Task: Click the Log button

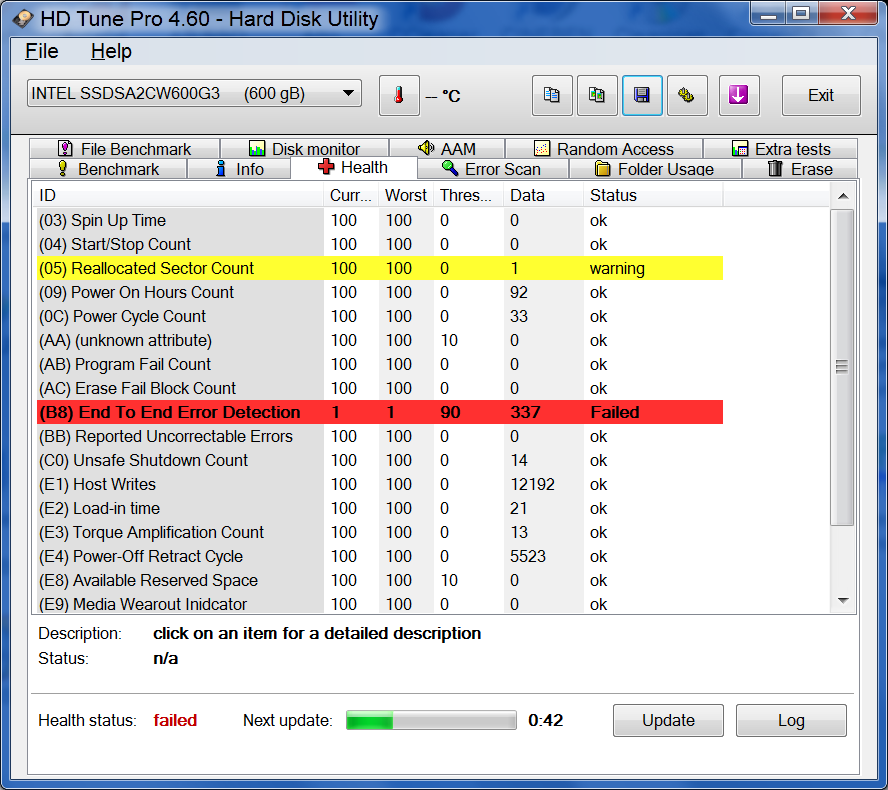Action: click(791, 720)
